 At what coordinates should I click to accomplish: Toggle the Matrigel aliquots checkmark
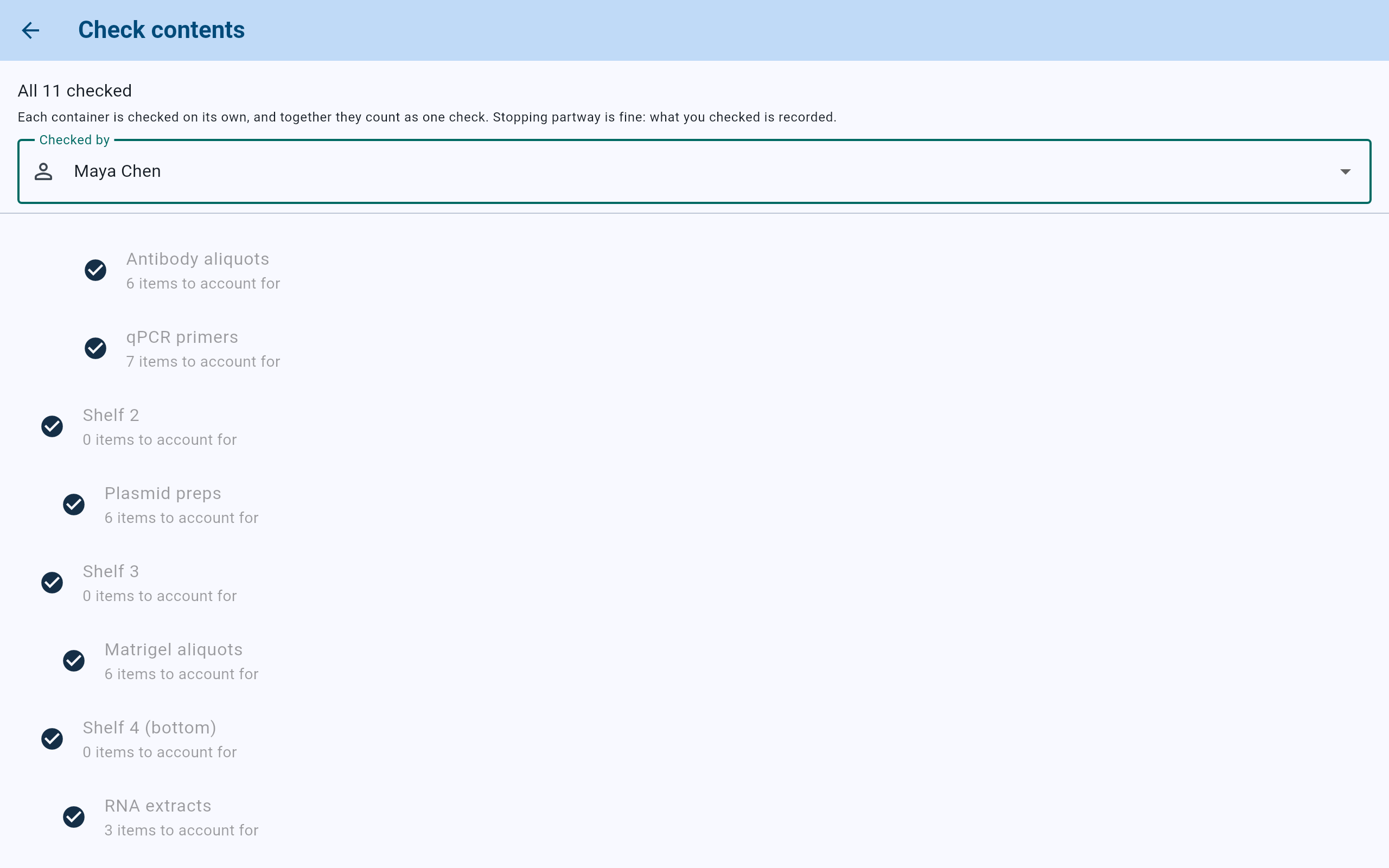point(73,660)
